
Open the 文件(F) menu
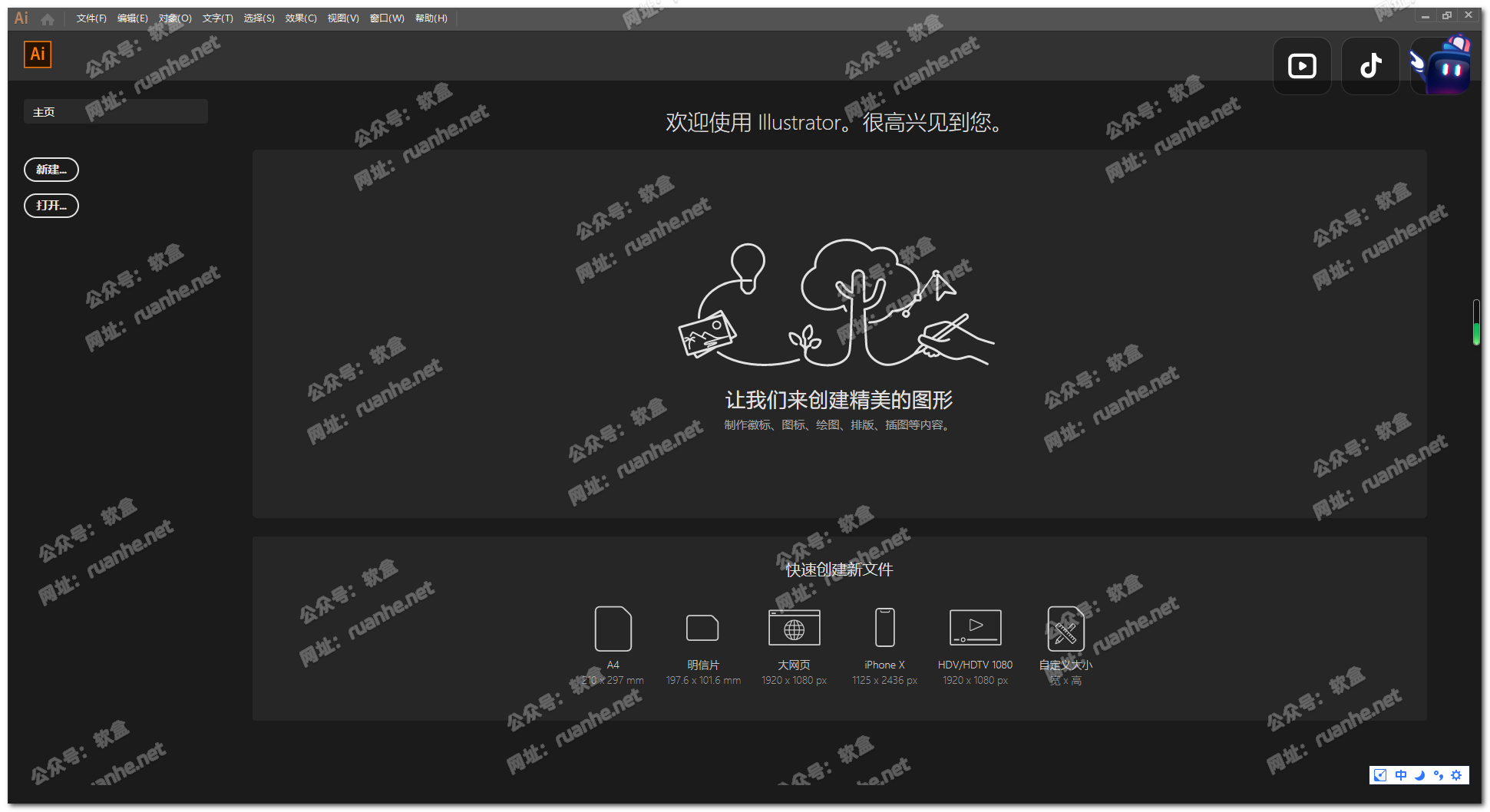(x=91, y=18)
